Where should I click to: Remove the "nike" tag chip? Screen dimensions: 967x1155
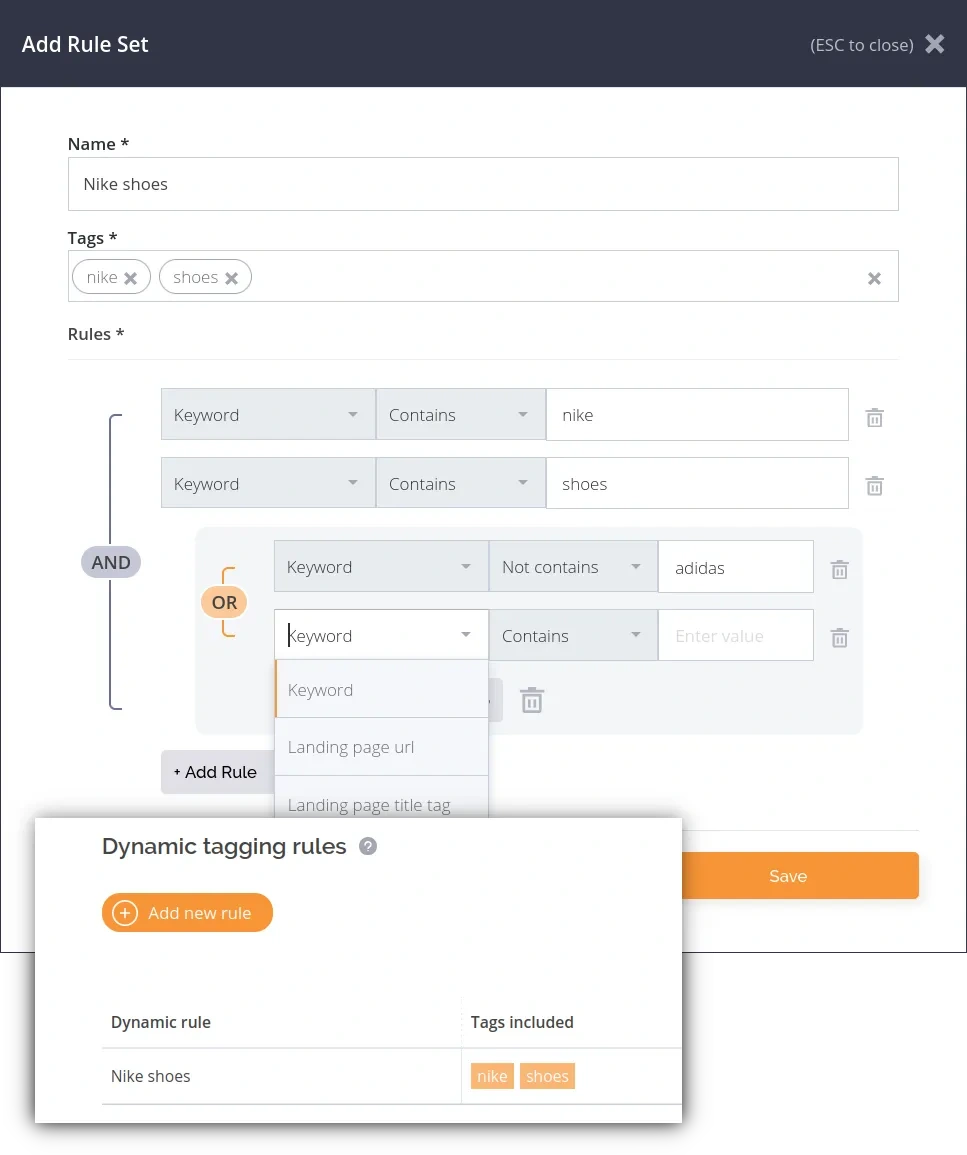(x=132, y=277)
